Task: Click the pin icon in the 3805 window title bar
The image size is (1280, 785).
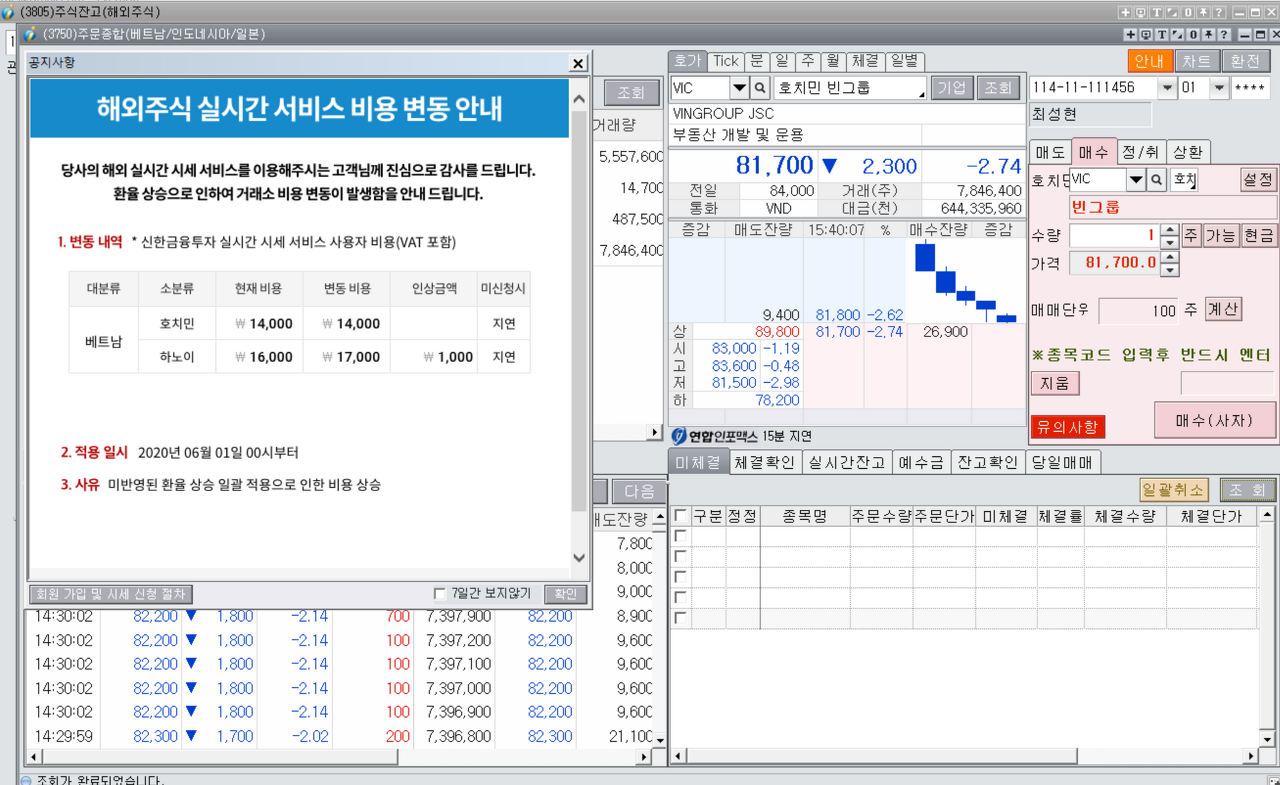Action: 1204,12
